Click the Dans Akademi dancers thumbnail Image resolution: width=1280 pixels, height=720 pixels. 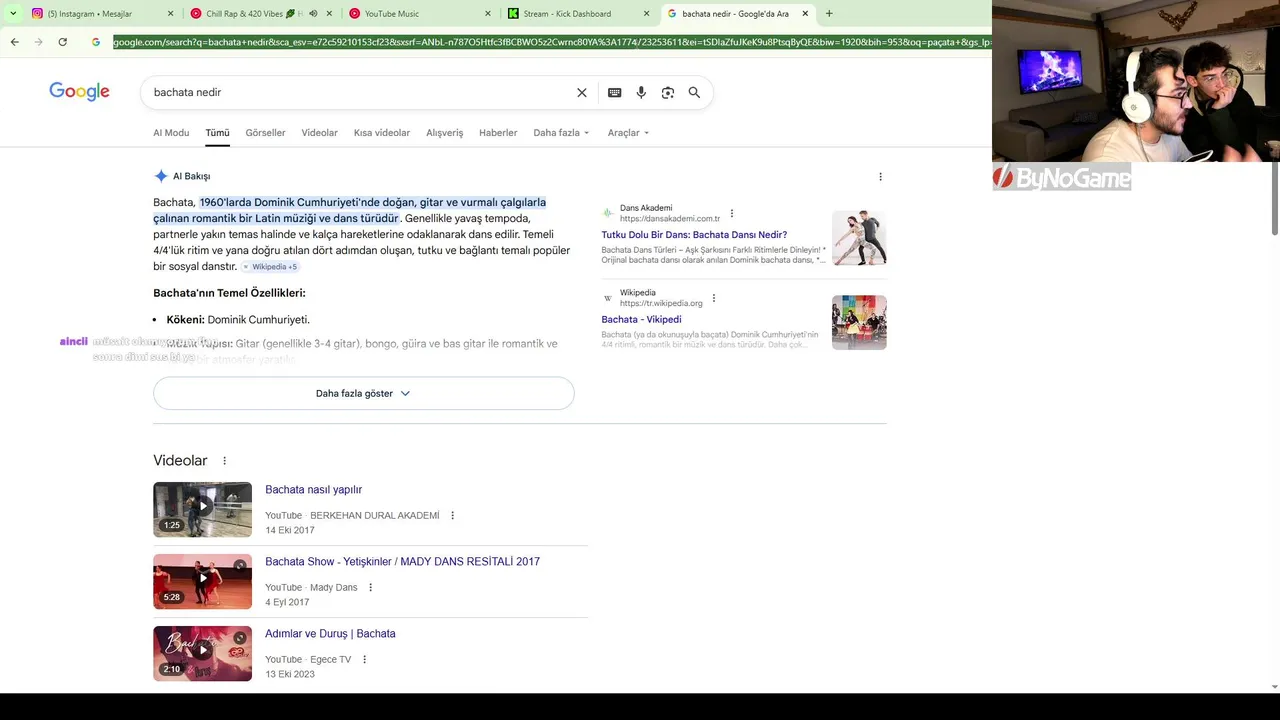tap(859, 238)
